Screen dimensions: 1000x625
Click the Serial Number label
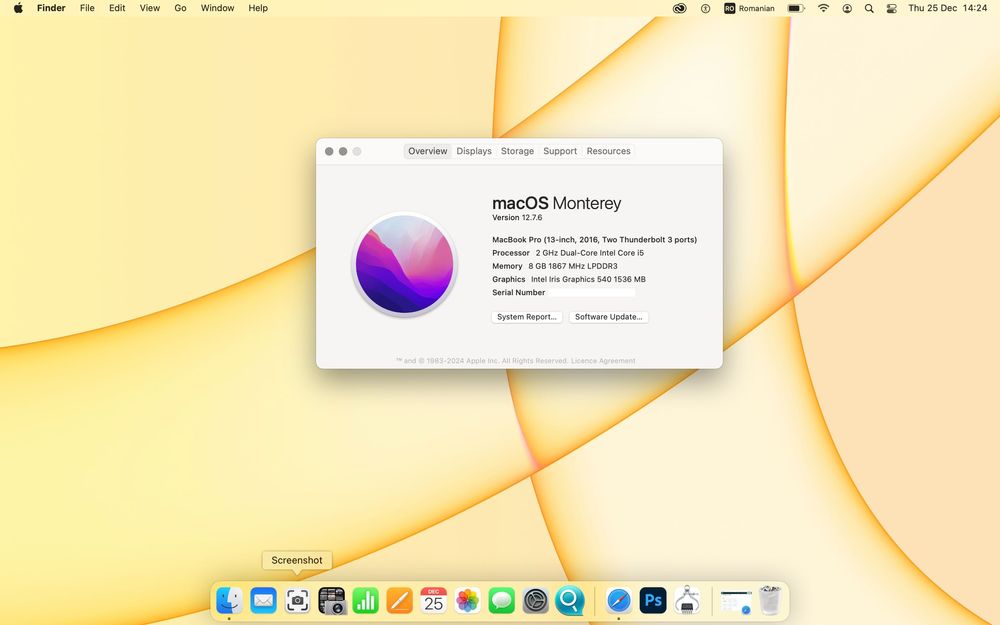[518, 293]
